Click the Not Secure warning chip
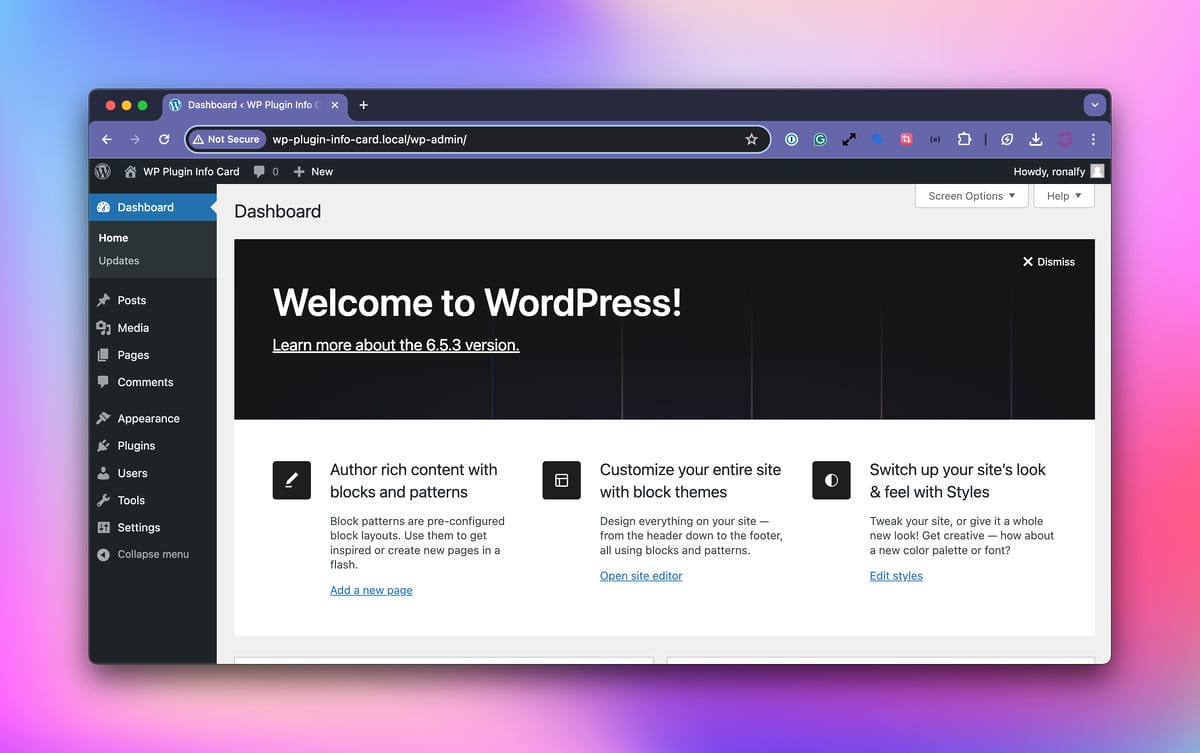1200x753 pixels. click(x=227, y=139)
